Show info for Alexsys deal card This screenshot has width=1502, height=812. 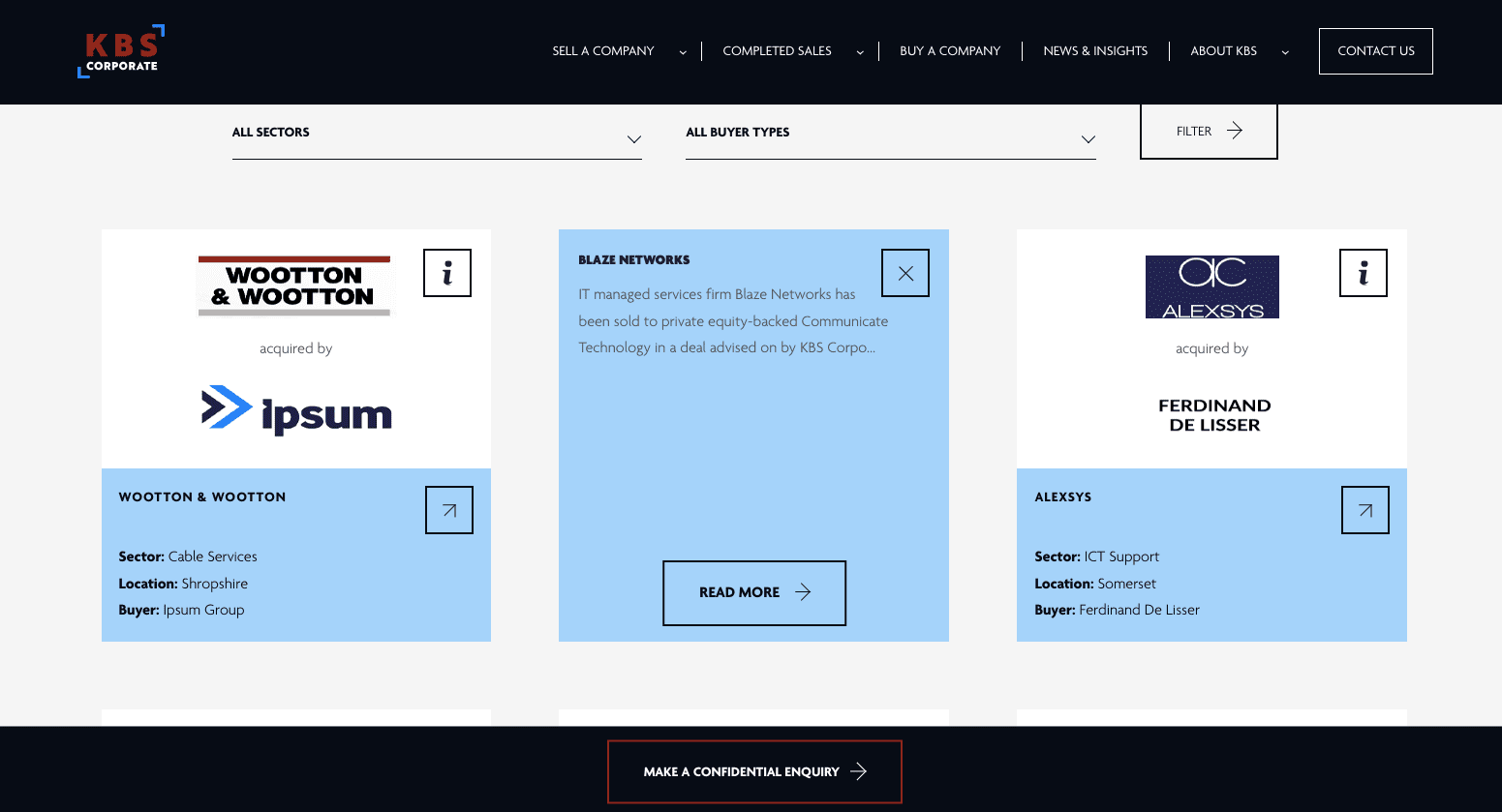tap(1363, 273)
